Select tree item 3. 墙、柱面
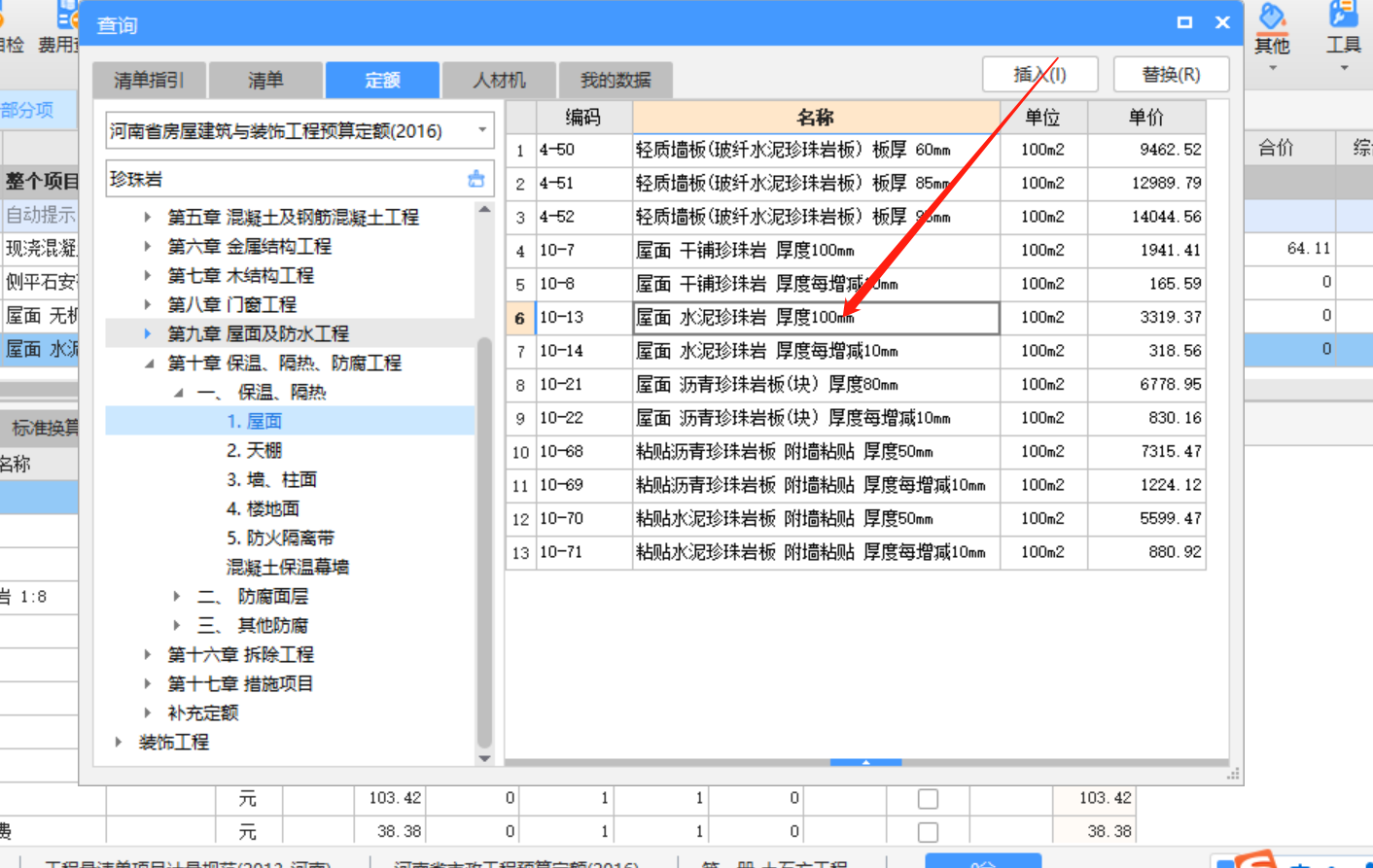This screenshot has height=868, width=1373. (271, 479)
